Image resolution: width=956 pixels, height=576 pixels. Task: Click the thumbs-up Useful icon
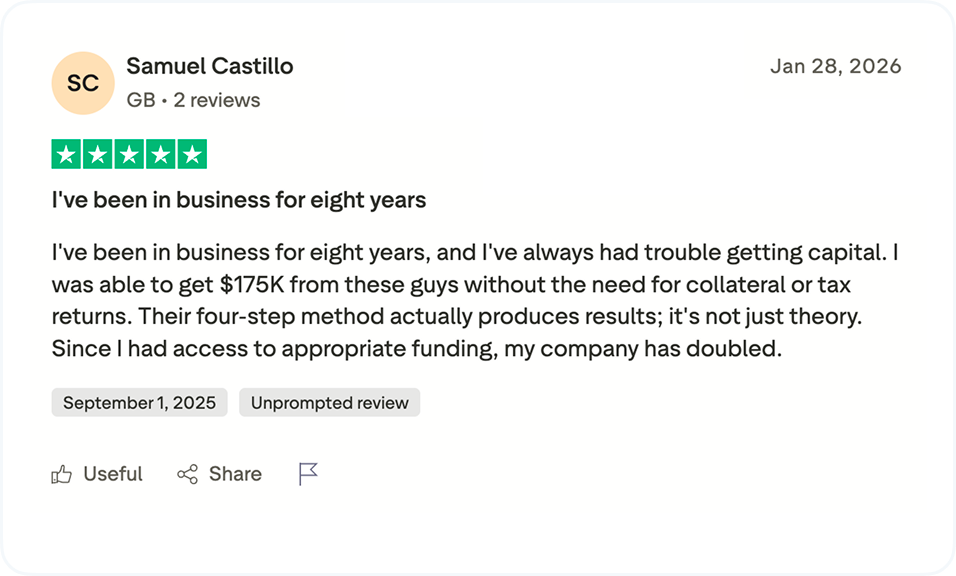62,475
